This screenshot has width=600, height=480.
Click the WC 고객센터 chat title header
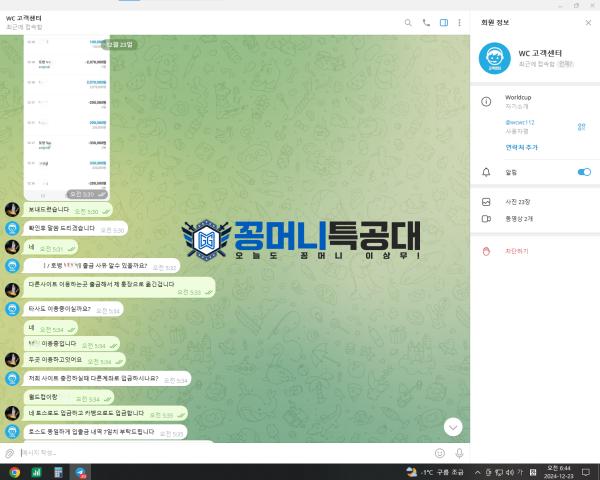point(24,18)
